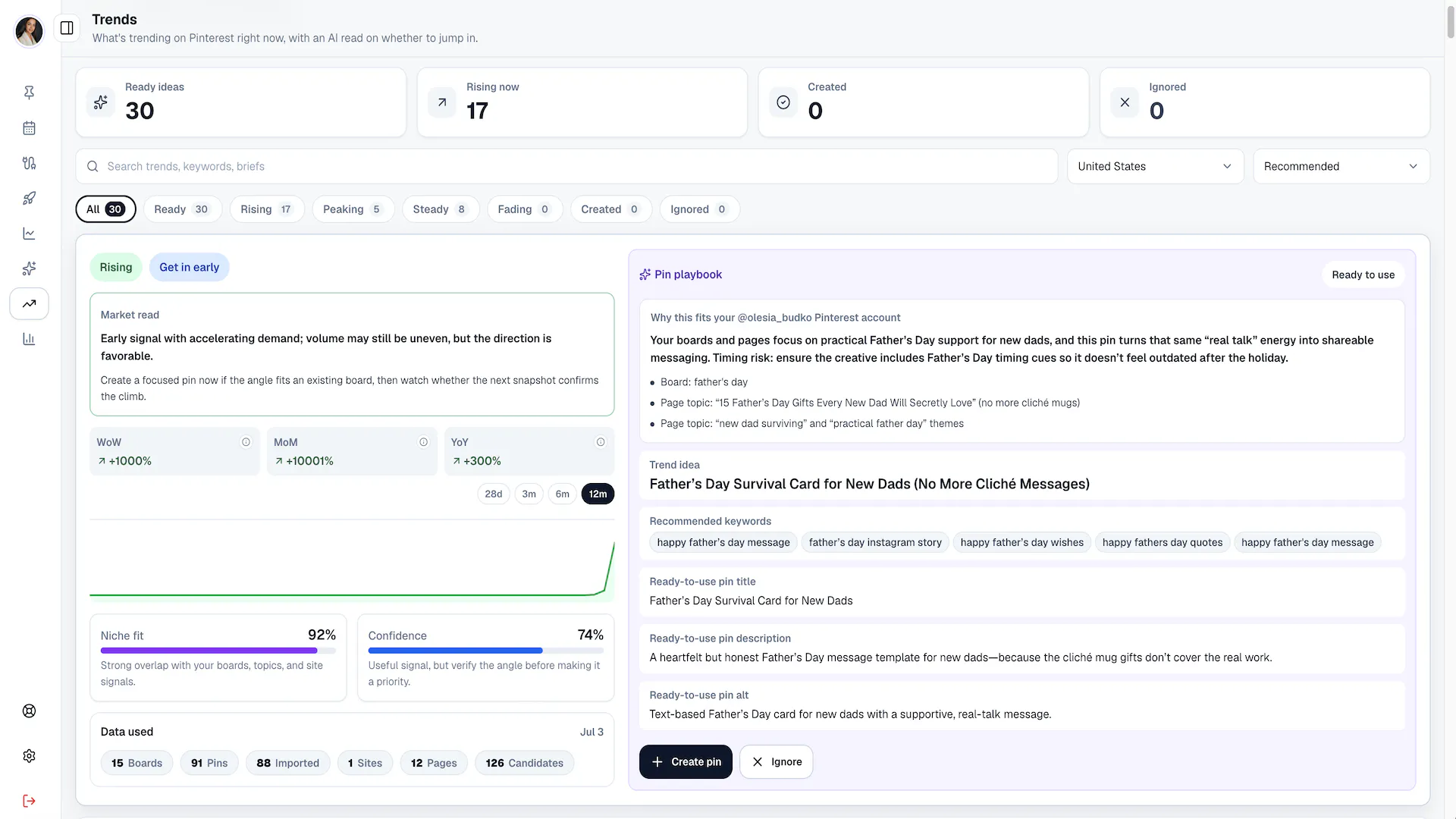This screenshot has height=819, width=1456.
Task: Click the trend line chart
Action: click(352, 561)
